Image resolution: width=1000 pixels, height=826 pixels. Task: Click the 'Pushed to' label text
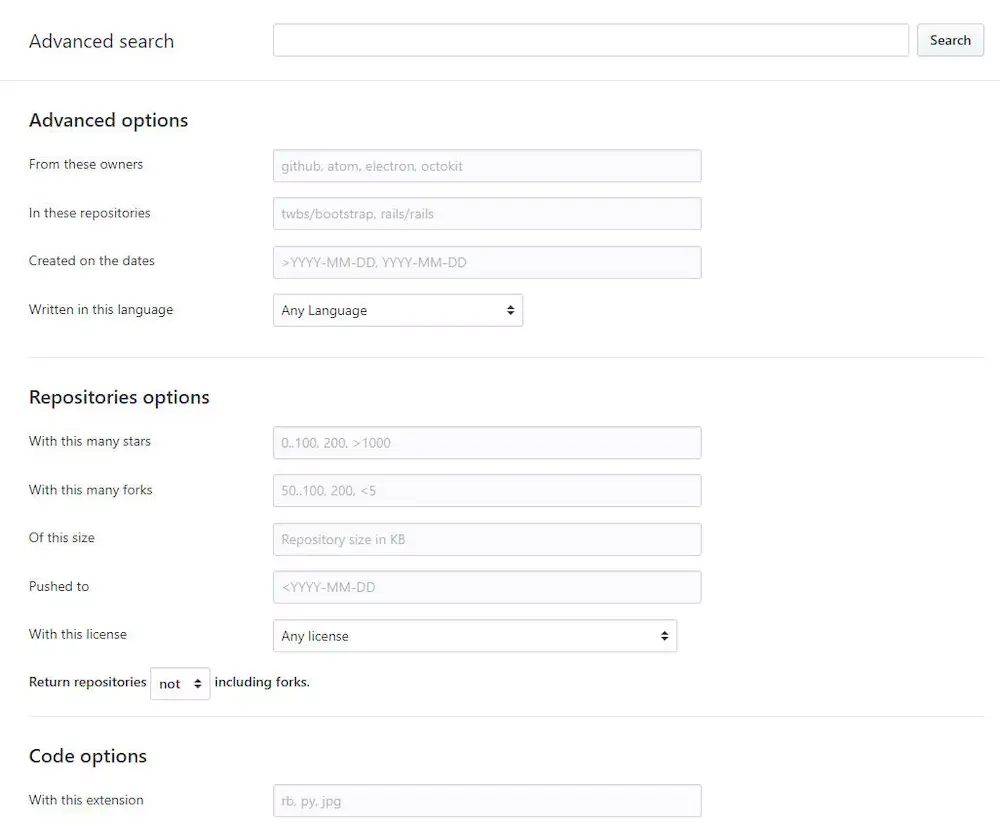point(59,586)
